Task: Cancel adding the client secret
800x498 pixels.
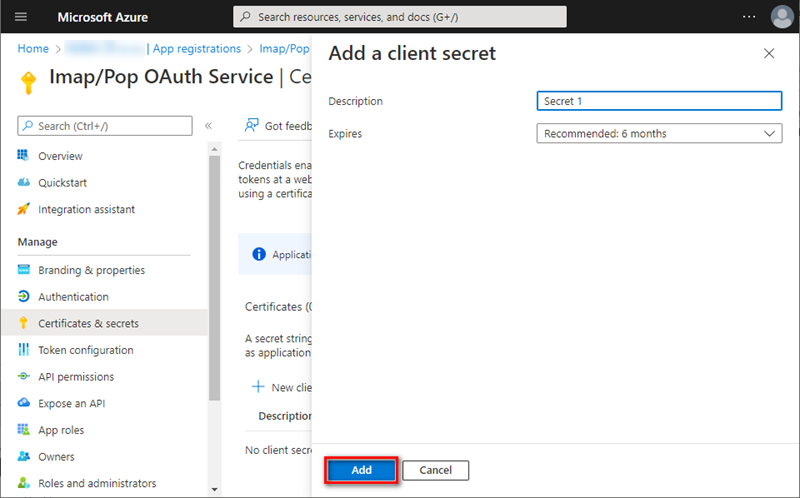Action: [435, 470]
